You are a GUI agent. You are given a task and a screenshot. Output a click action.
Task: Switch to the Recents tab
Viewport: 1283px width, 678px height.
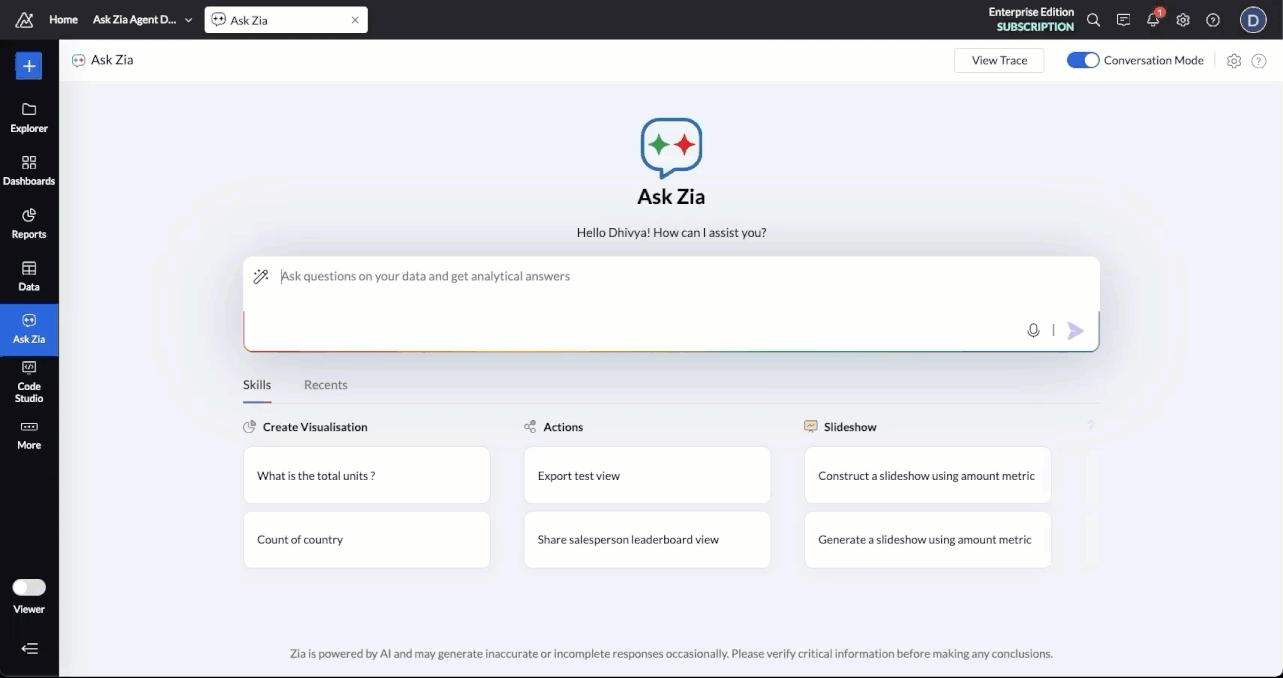point(325,385)
